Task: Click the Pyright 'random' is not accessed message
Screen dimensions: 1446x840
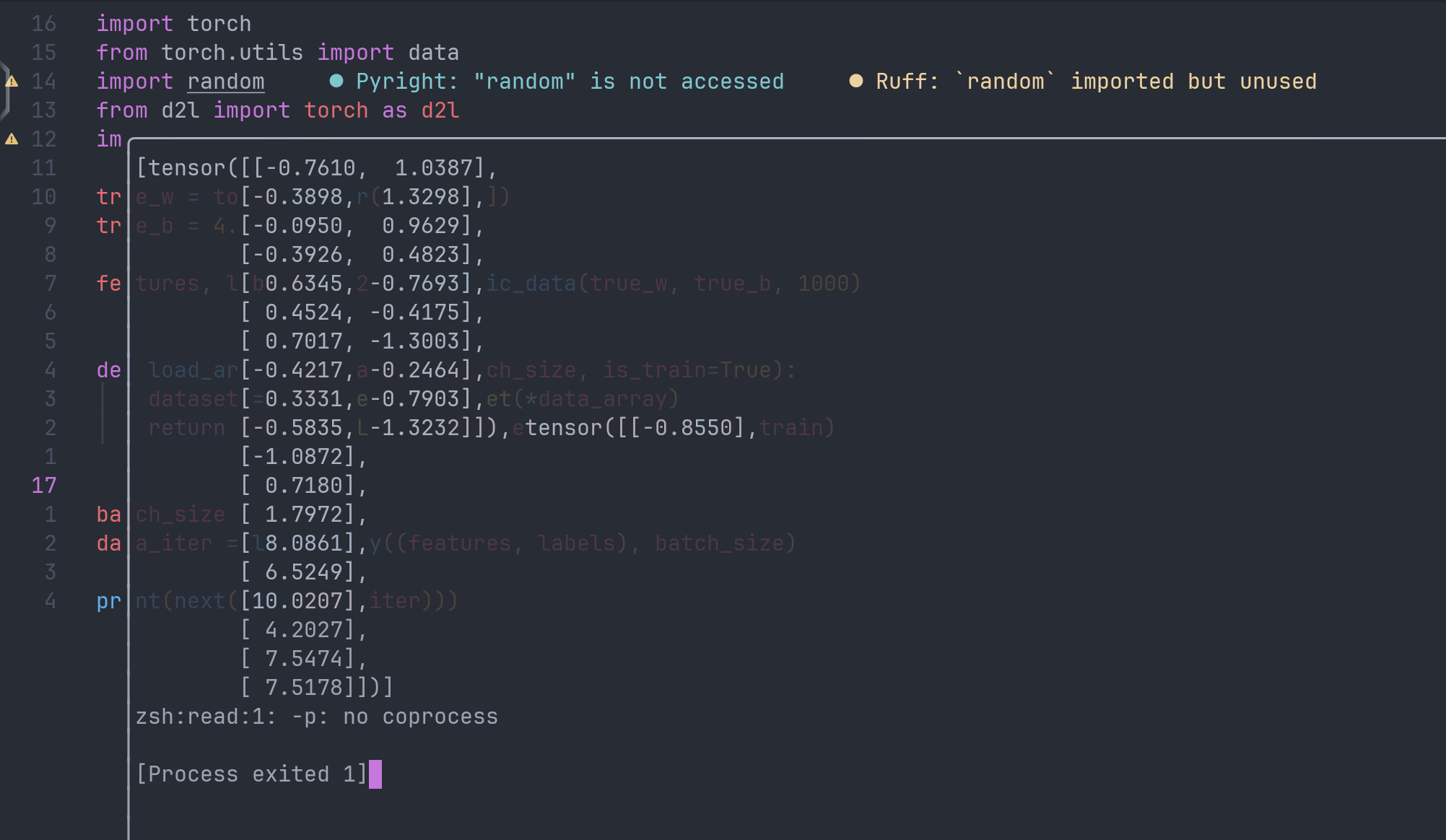Action: pos(570,82)
